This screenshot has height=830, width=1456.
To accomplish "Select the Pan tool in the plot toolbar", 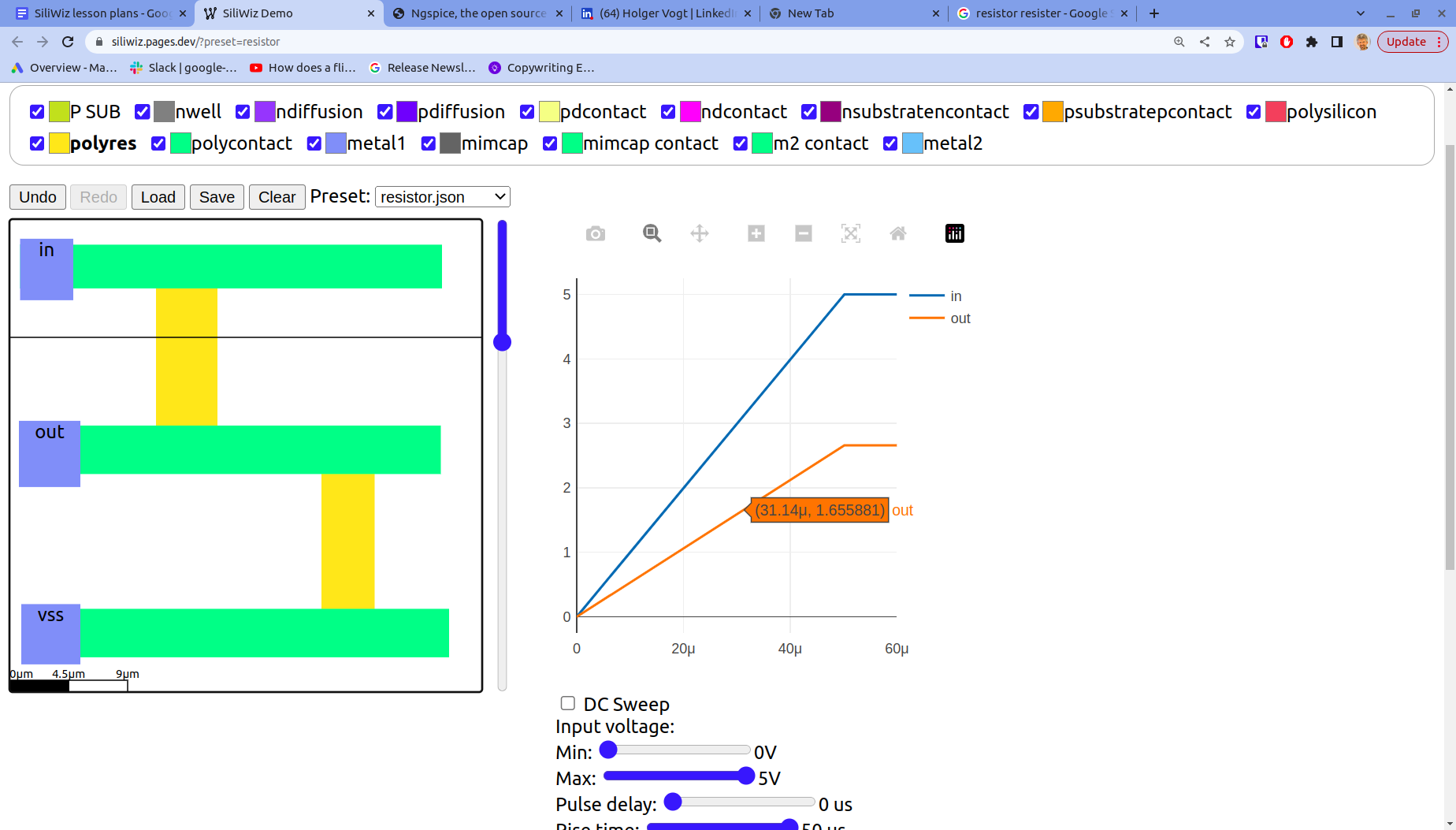I will pos(700,233).
